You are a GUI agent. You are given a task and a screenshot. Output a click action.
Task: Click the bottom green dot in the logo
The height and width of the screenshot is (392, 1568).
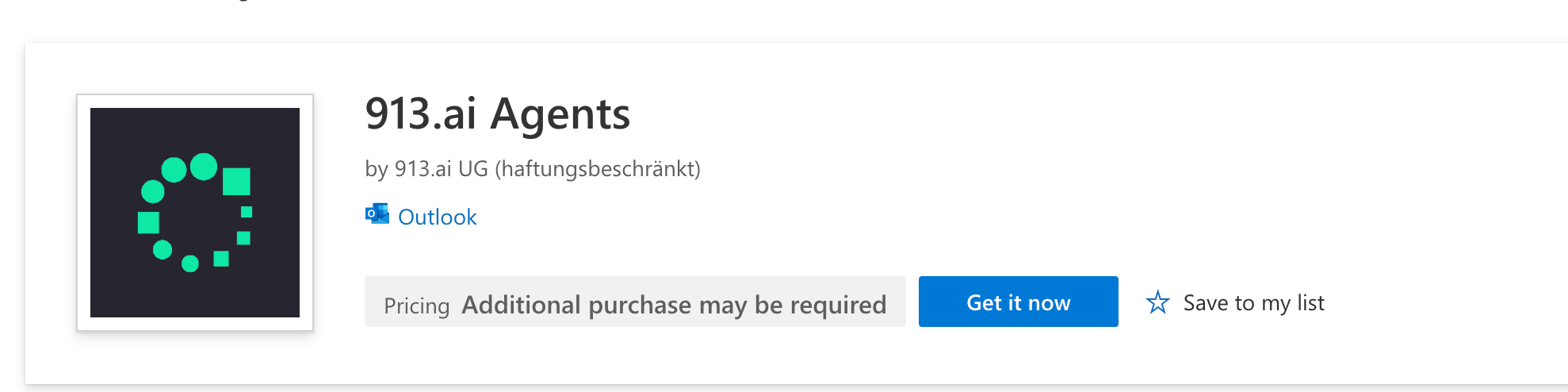point(190,263)
